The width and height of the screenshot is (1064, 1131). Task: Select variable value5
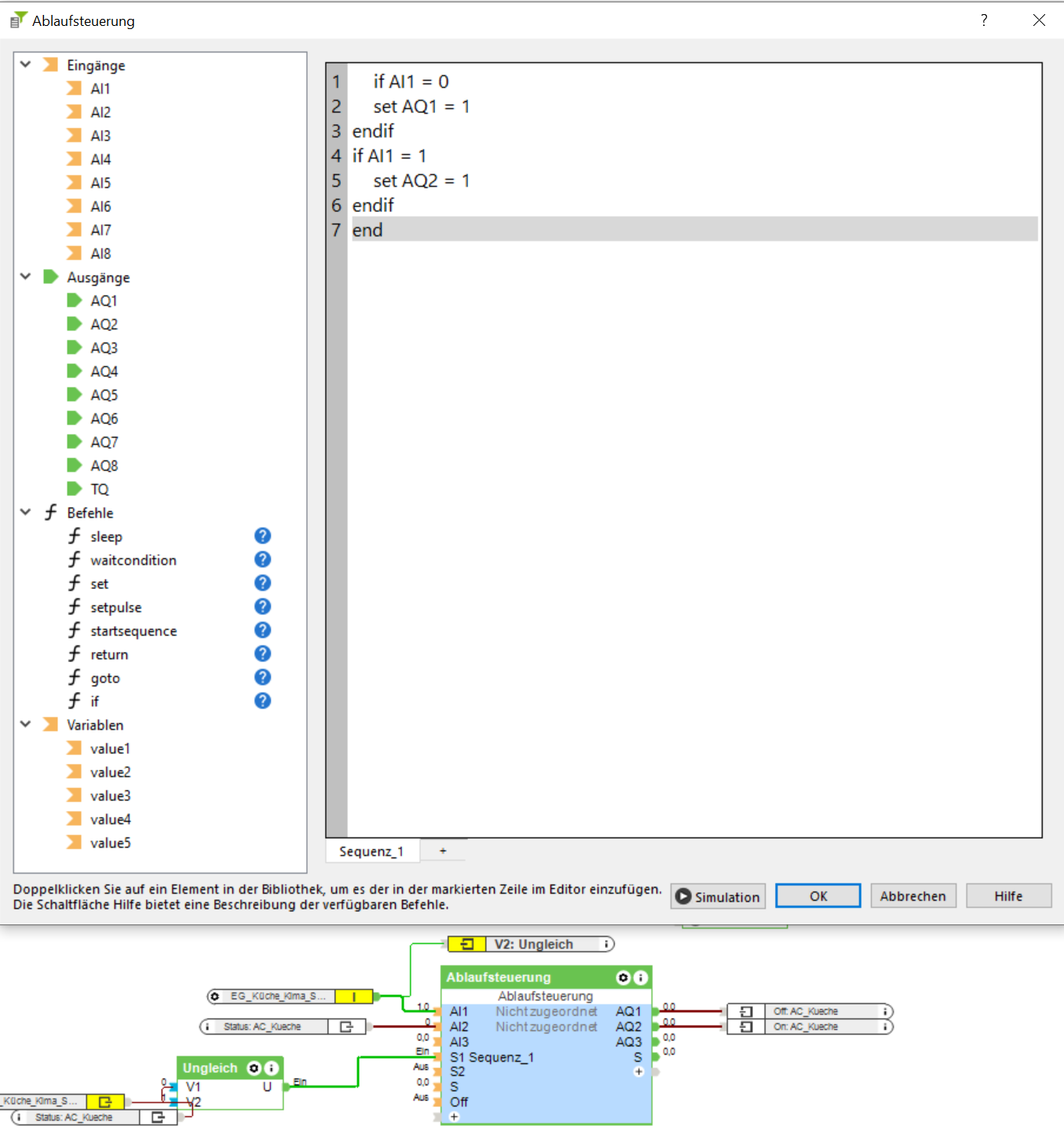pos(110,843)
